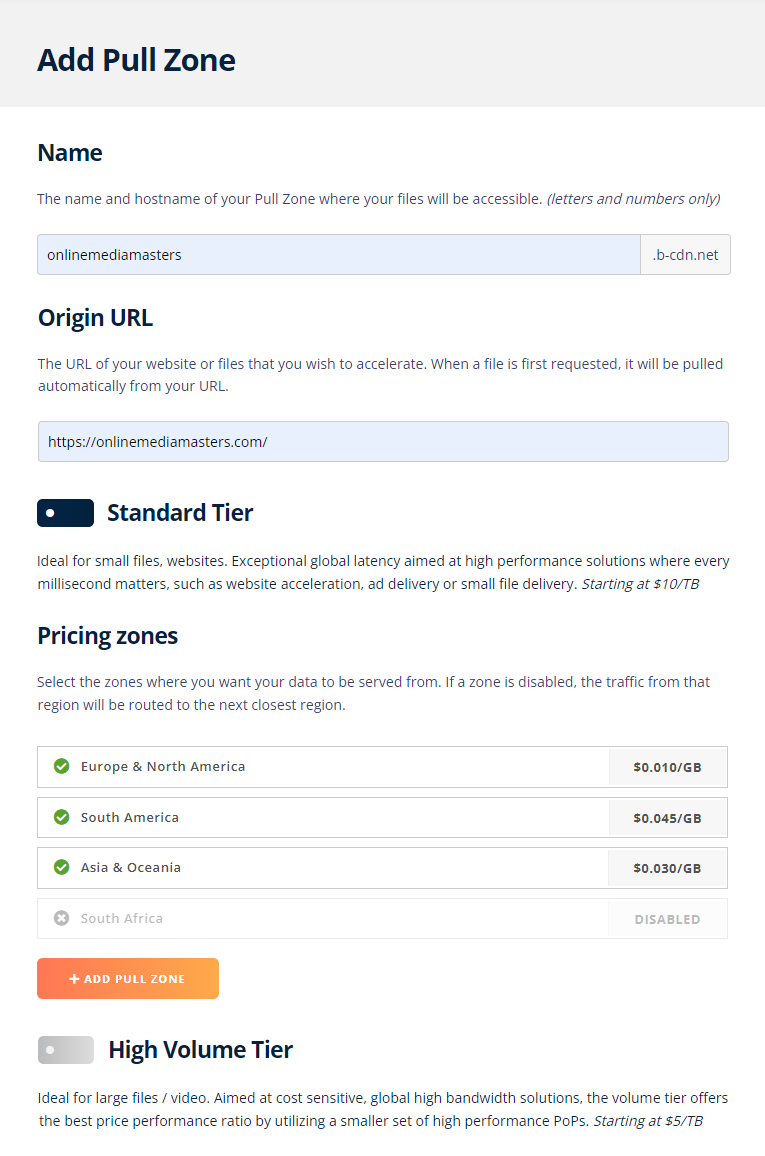Click the gray X icon beside South Africa
Image resolution: width=765 pixels, height=1156 pixels.
pos(62,918)
